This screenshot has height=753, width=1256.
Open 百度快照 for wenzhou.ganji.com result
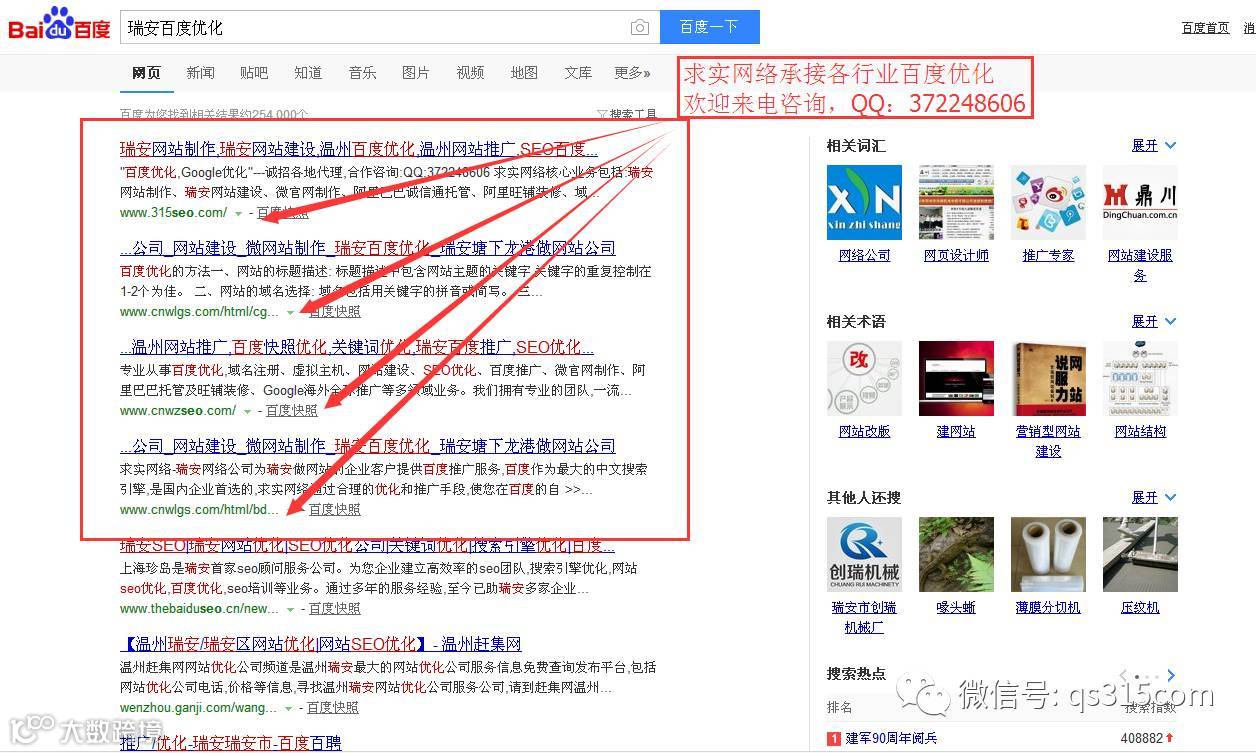[x=333, y=708]
